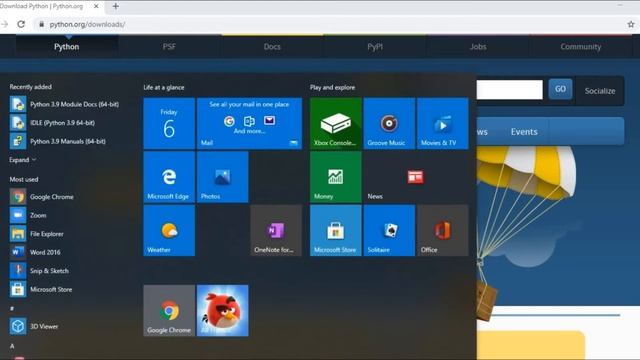The height and width of the screenshot is (360, 640).
Task: Open Movies & TV tile
Action: pos(442,123)
